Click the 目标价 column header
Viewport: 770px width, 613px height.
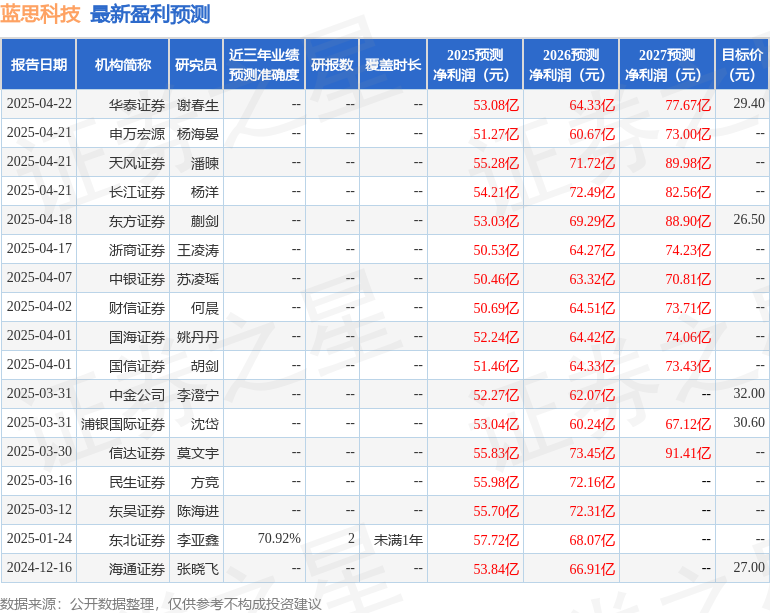point(742,64)
